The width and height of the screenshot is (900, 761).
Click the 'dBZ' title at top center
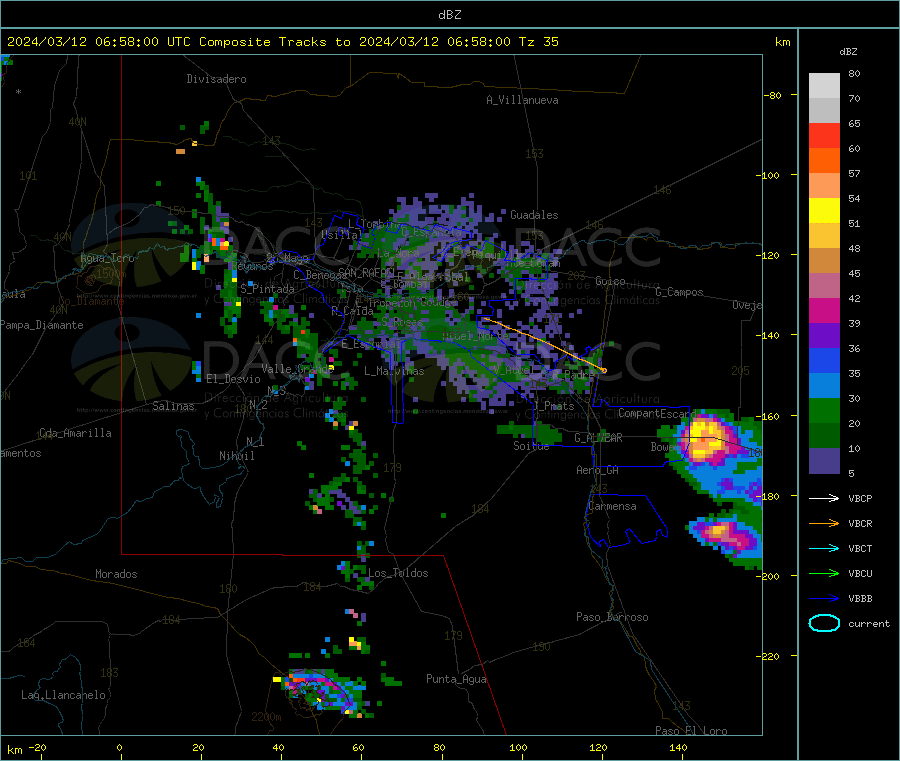[449, 15]
